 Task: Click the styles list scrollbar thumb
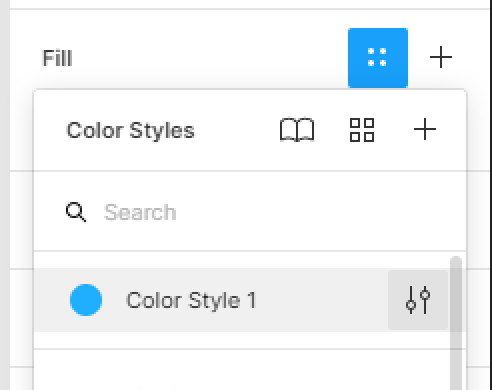[x=456, y=294]
